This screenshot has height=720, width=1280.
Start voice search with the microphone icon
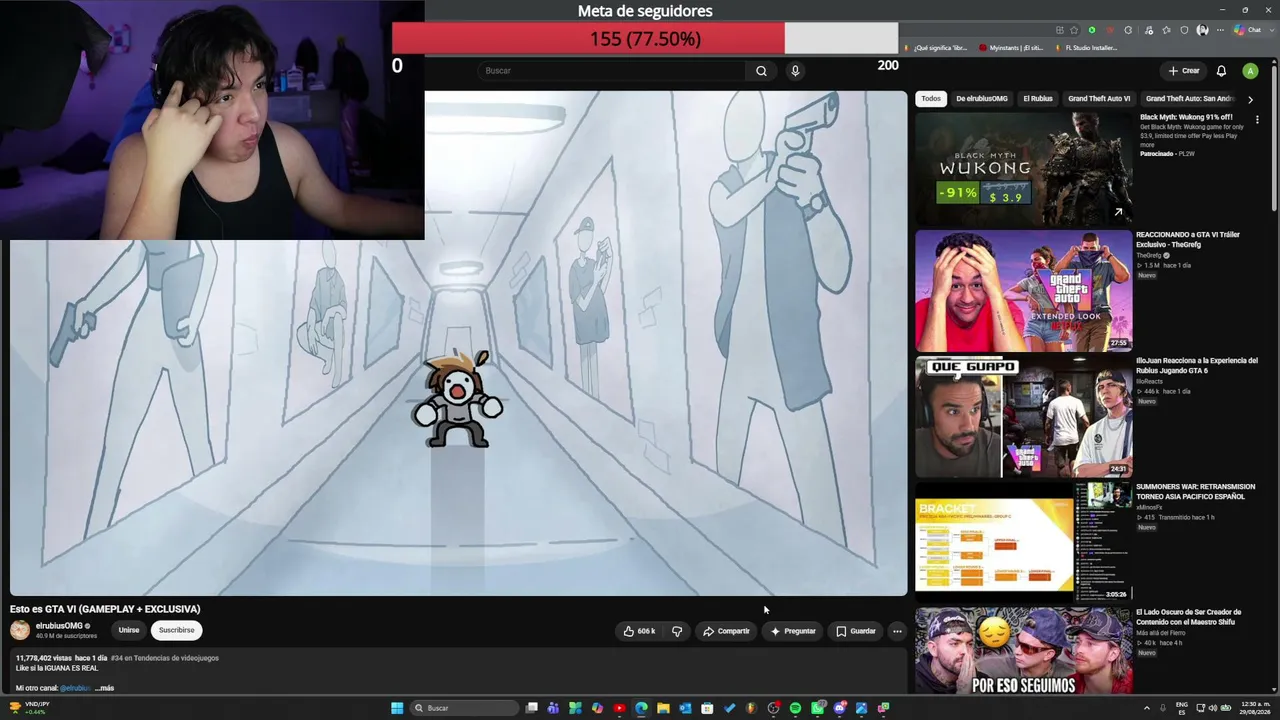pyautogui.click(x=795, y=71)
